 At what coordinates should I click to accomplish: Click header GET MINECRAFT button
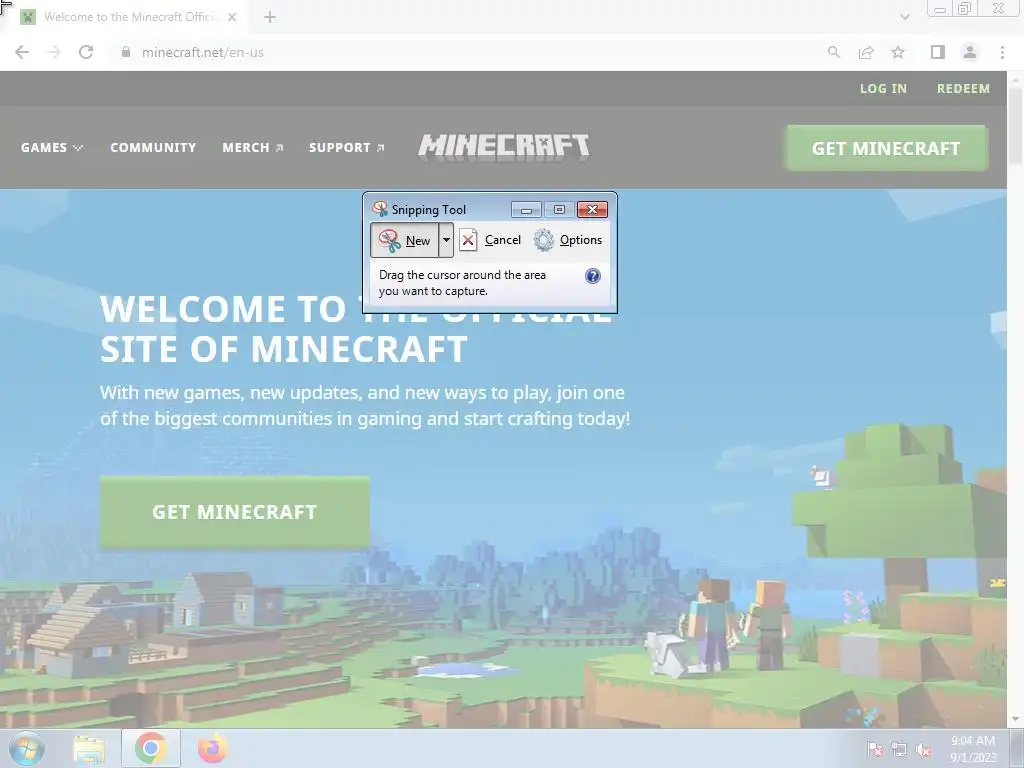point(886,148)
